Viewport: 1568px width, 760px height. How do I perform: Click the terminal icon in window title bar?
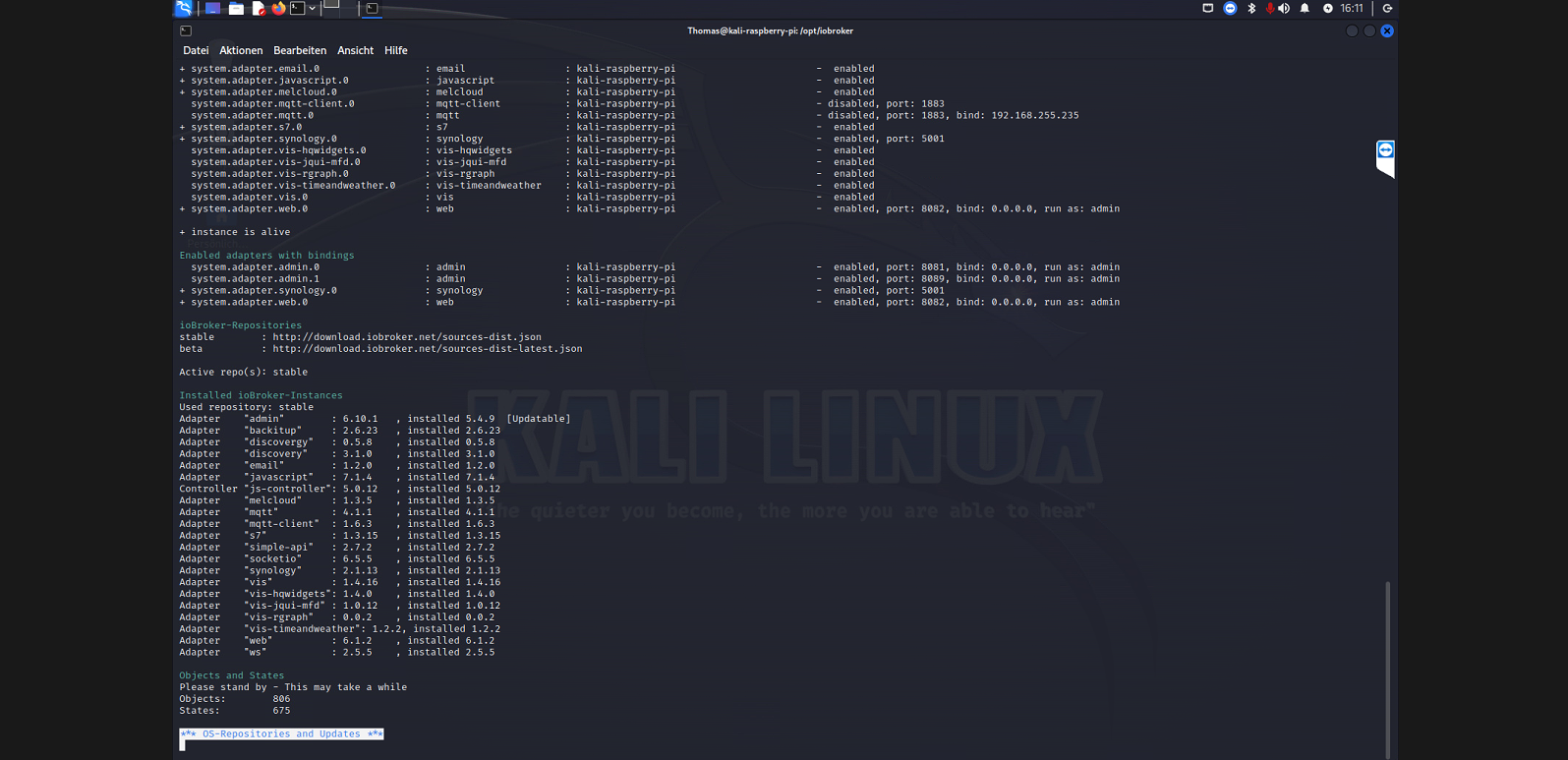click(x=186, y=30)
